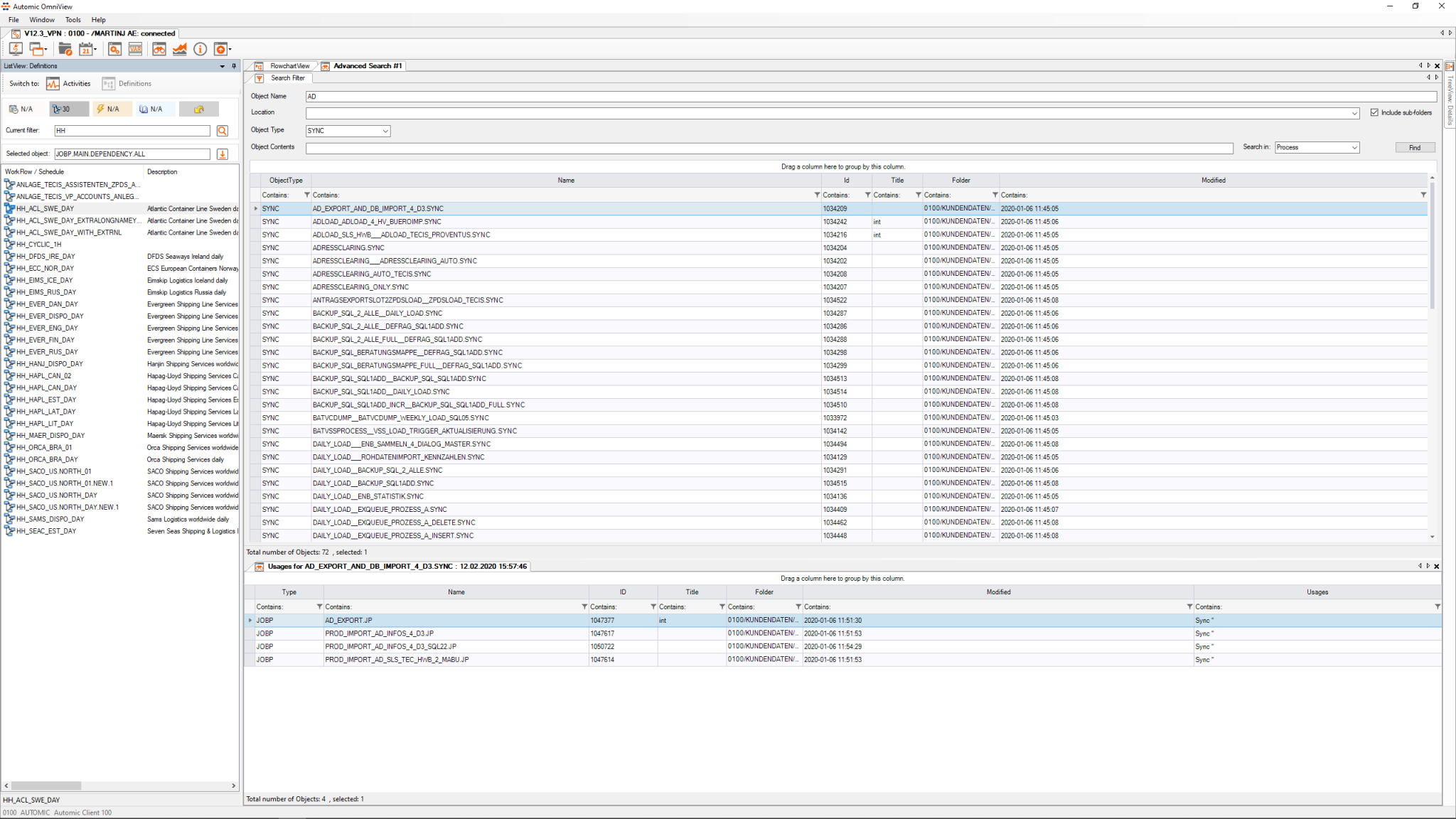Select the statistics chart toolbar icon
The width and height of the screenshot is (1456, 819).
180,49
